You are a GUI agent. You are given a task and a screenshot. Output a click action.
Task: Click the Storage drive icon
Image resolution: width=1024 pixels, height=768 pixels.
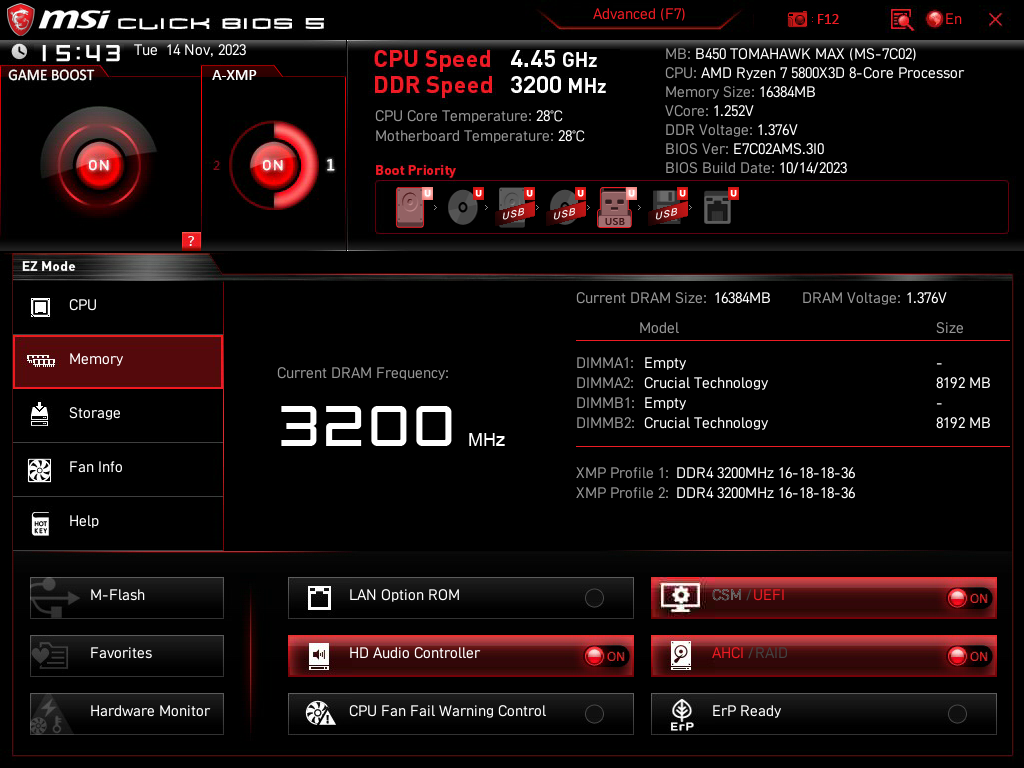tap(40, 414)
